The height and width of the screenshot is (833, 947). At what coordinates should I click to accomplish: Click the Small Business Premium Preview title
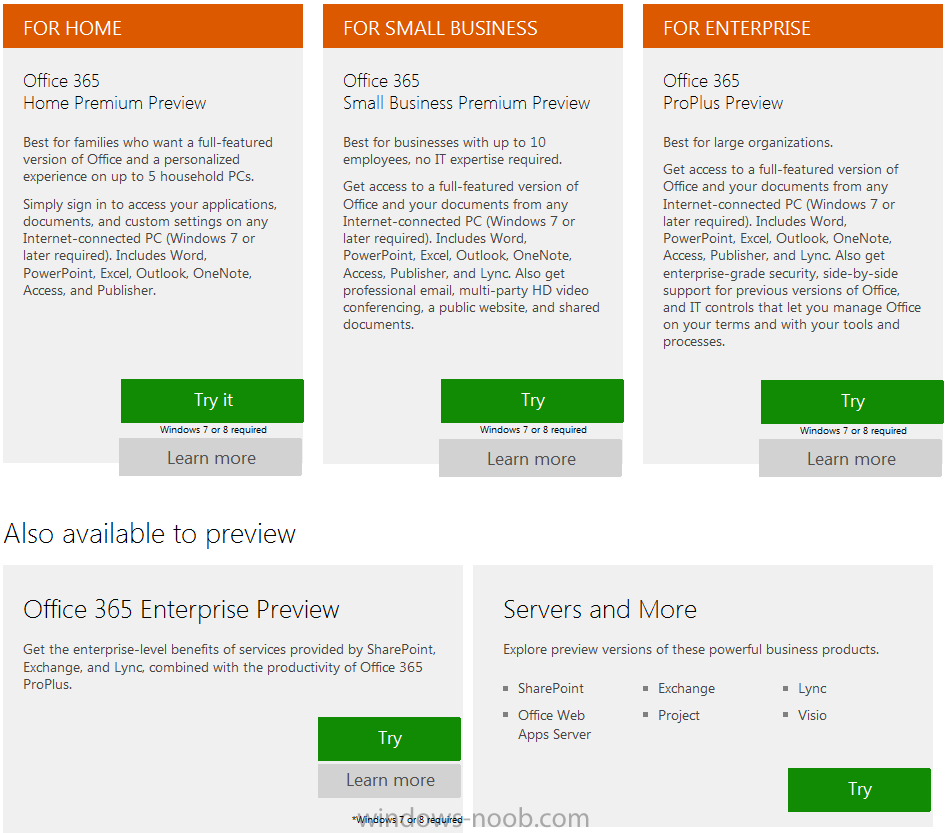tap(466, 92)
